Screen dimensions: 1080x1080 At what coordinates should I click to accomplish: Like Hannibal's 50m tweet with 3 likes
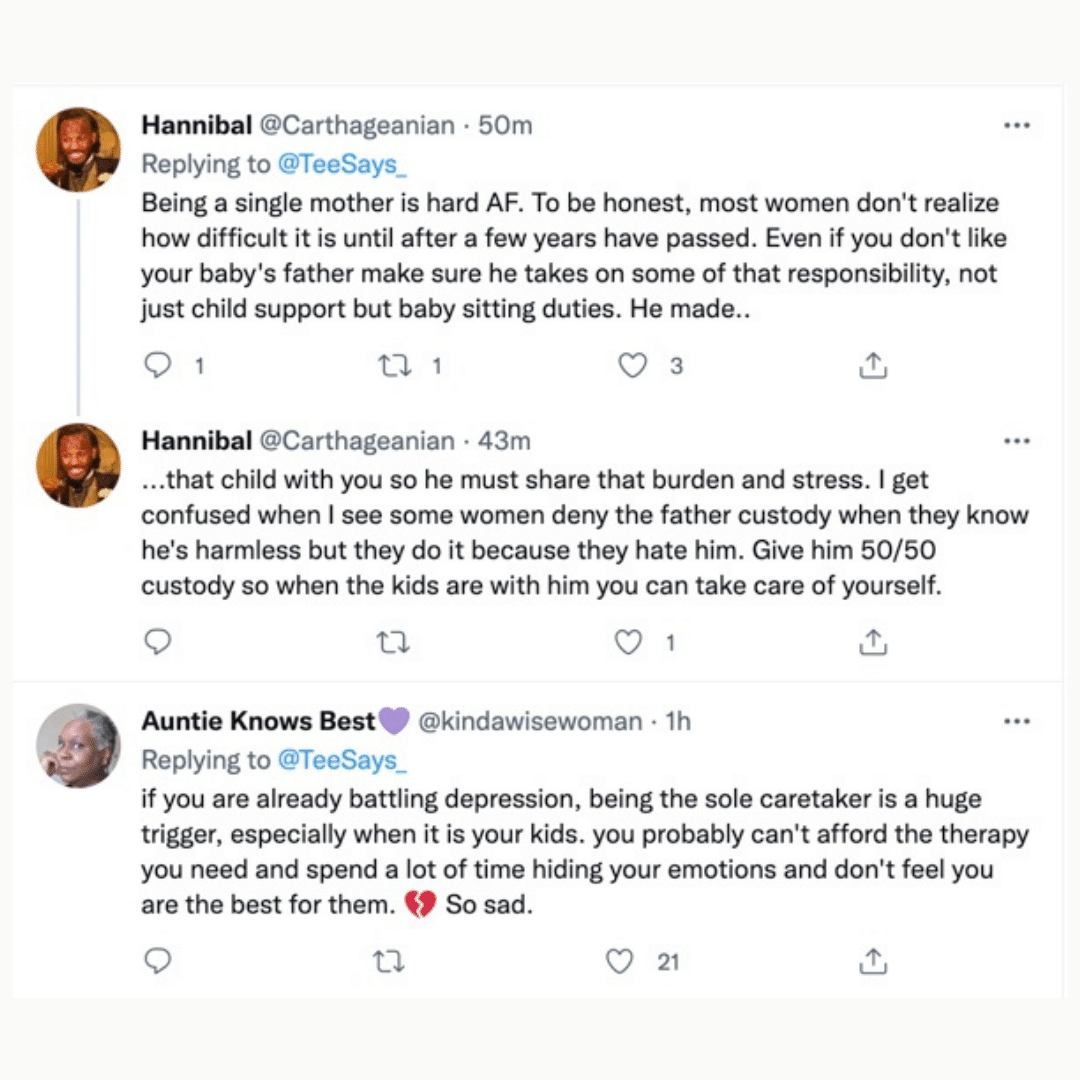[x=632, y=366]
